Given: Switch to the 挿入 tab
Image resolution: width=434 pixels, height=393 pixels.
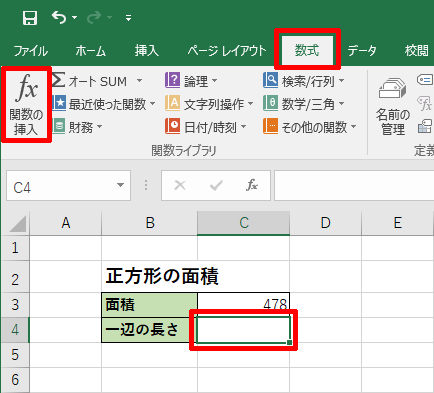Looking at the screenshot, I should coord(146,51).
